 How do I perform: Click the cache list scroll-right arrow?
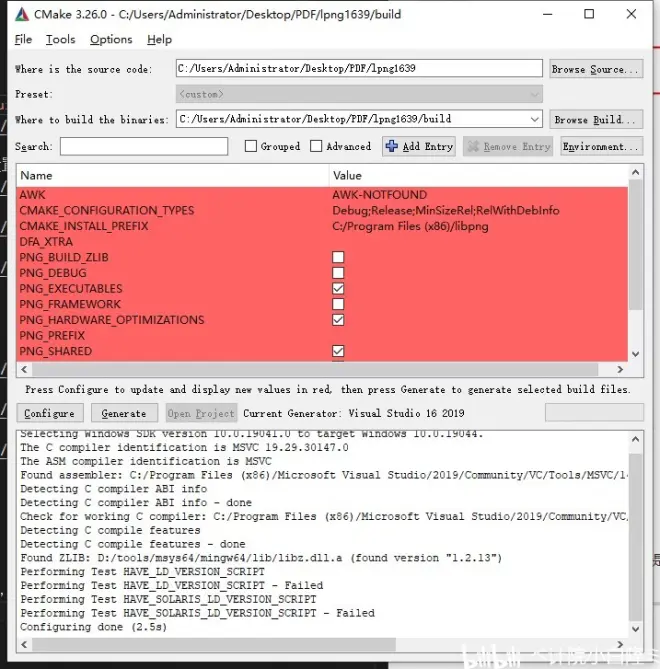620,369
